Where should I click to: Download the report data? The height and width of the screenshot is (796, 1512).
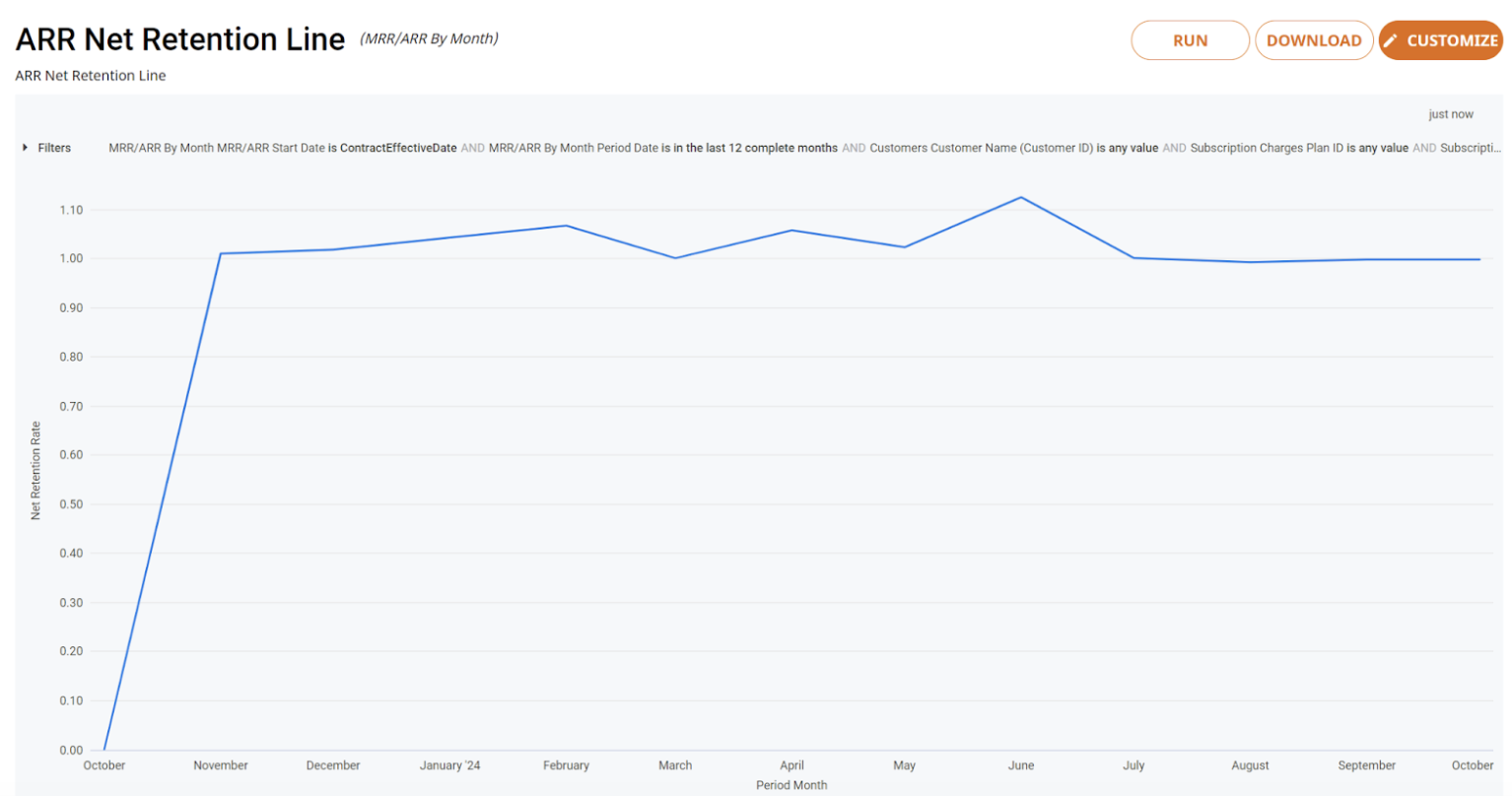pos(1314,40)
